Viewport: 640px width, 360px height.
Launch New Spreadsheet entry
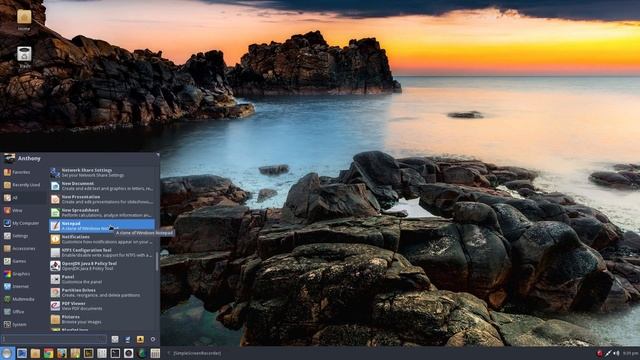point(102,212)
